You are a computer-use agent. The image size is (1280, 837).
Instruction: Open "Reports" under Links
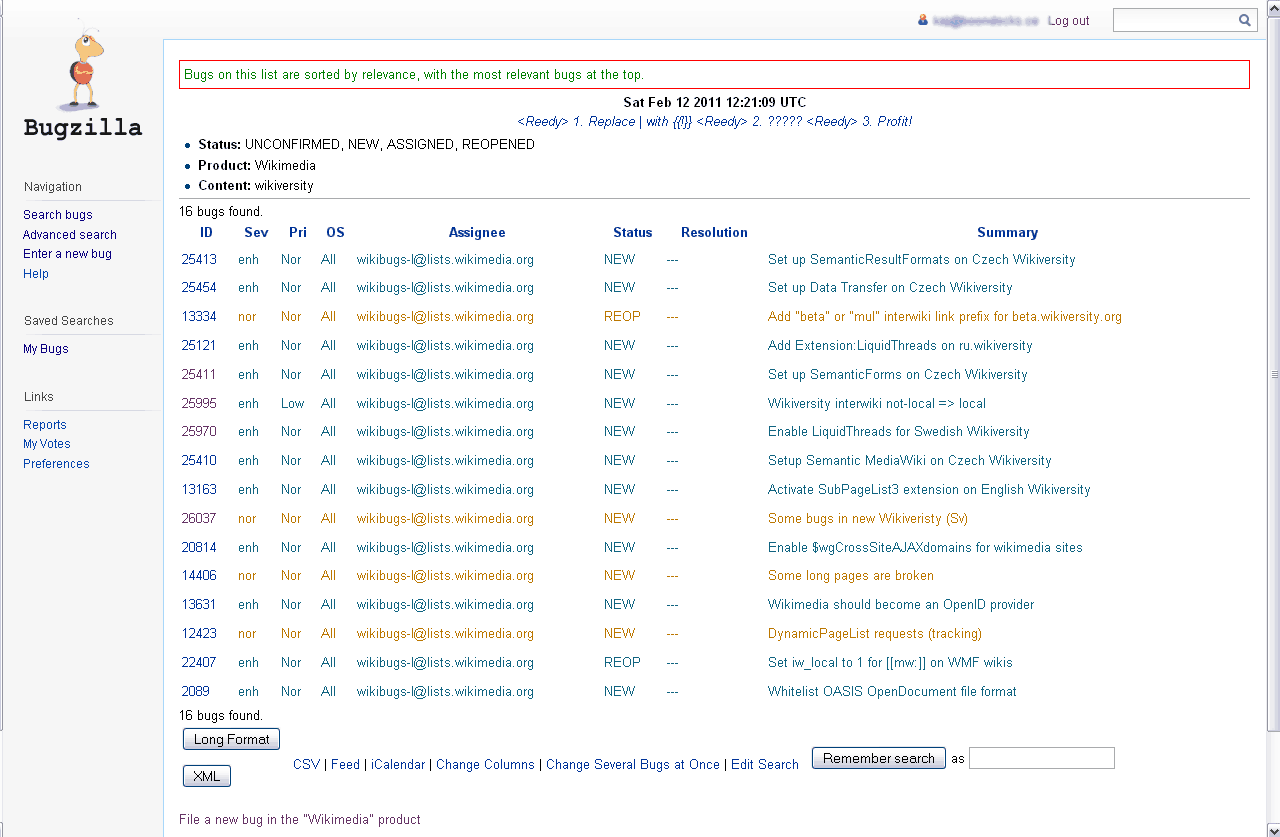click(x=44, y=424)
